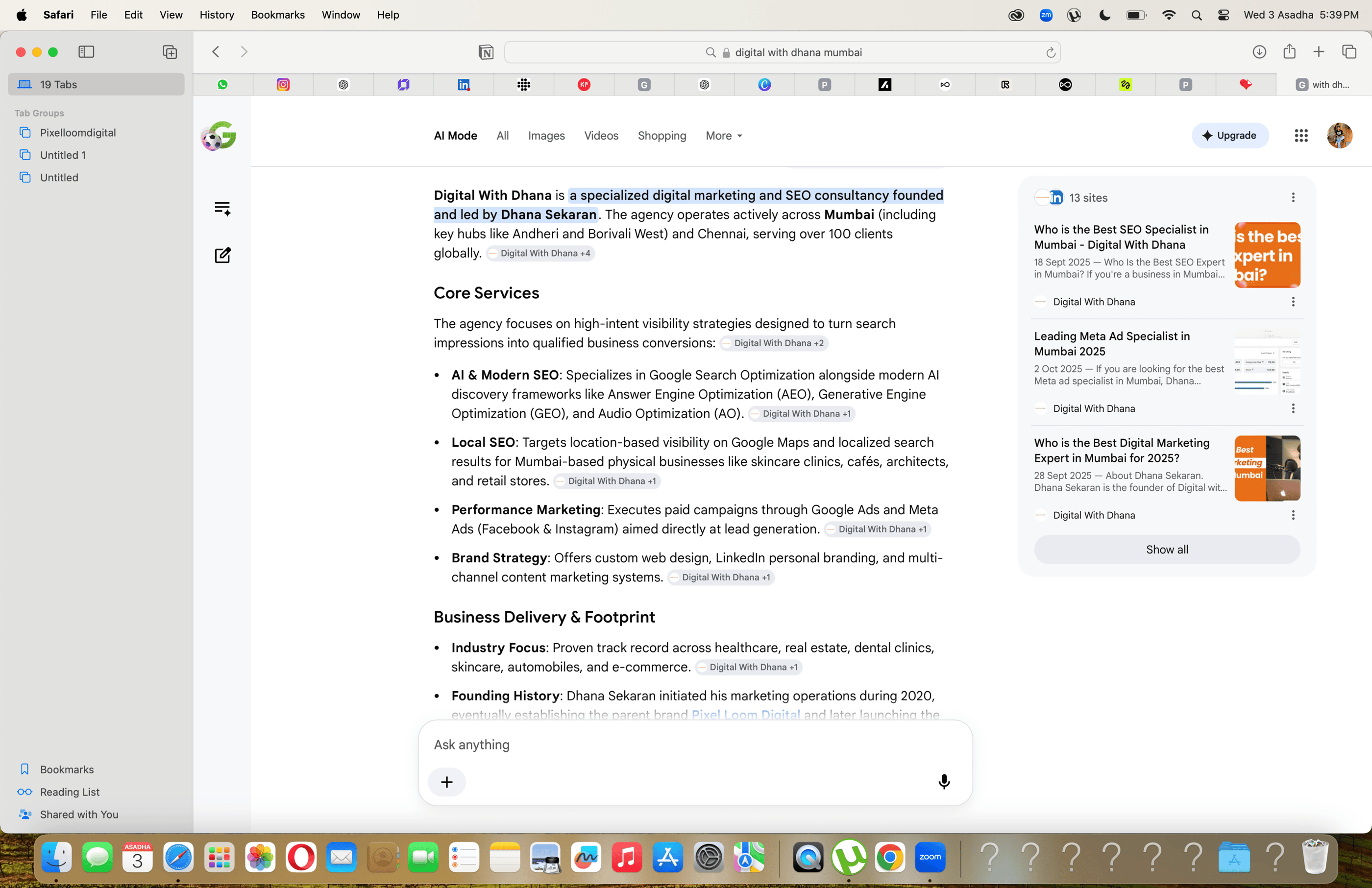Click the new tab group icon
The width and height of the screenshot is (1372, 888).
[170, 52]
